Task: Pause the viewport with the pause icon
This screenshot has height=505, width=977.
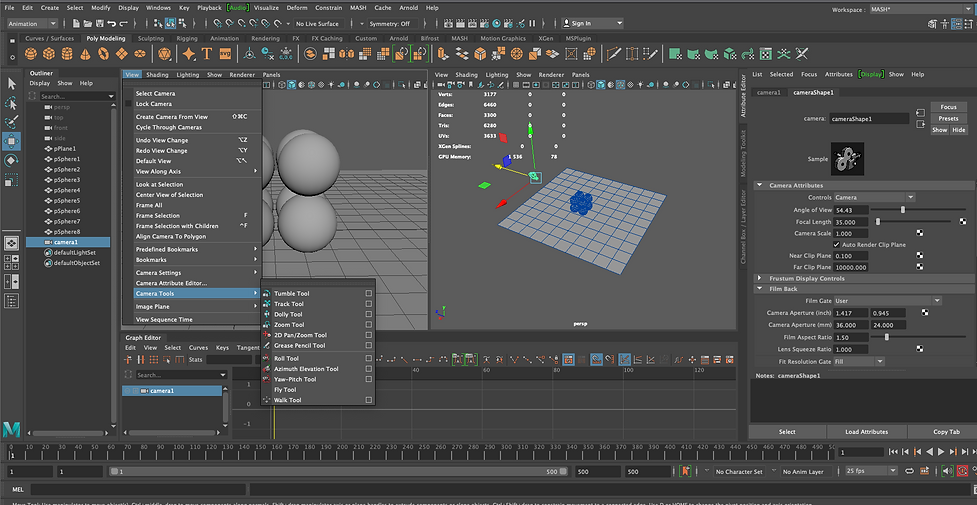Action: pyautogui.click(x=533, y=24)
